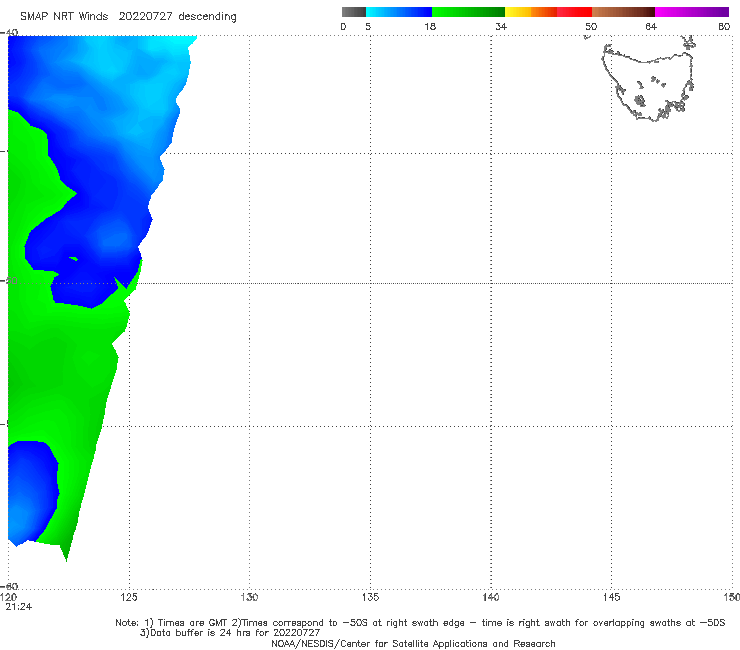This screenshot has height=650, width=740.
Task: Click the 'SMAP NRT Winds 20220727 descending' title
Action: 128,16
